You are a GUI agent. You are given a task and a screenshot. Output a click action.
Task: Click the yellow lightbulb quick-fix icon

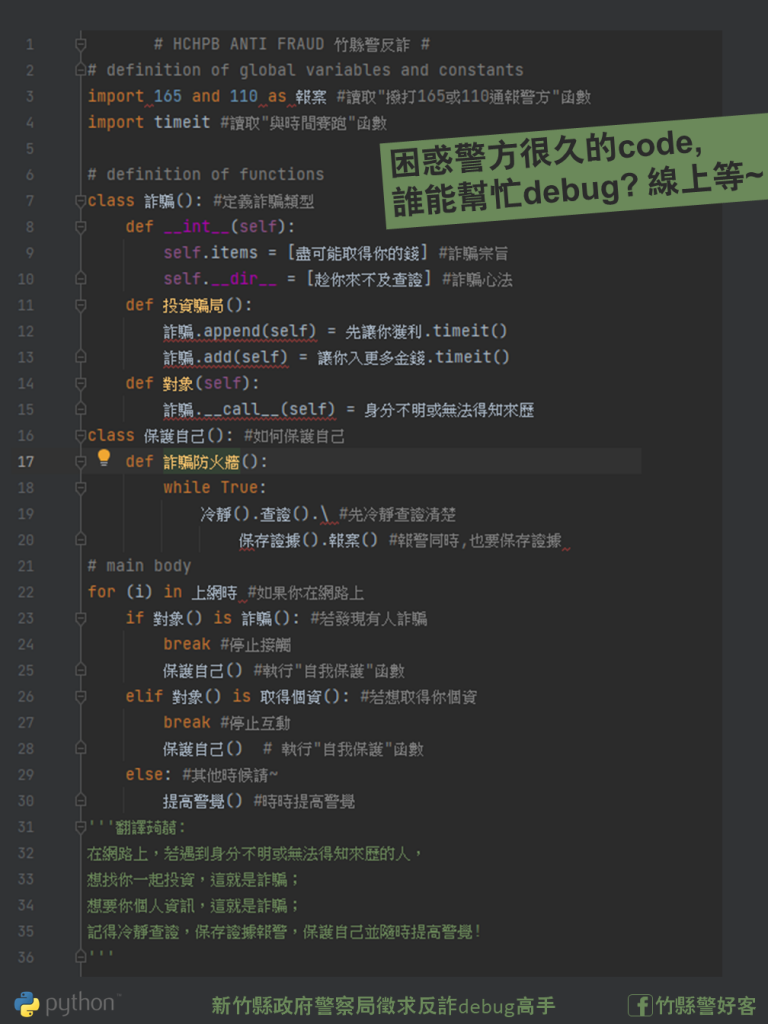(x=103, y=458)
